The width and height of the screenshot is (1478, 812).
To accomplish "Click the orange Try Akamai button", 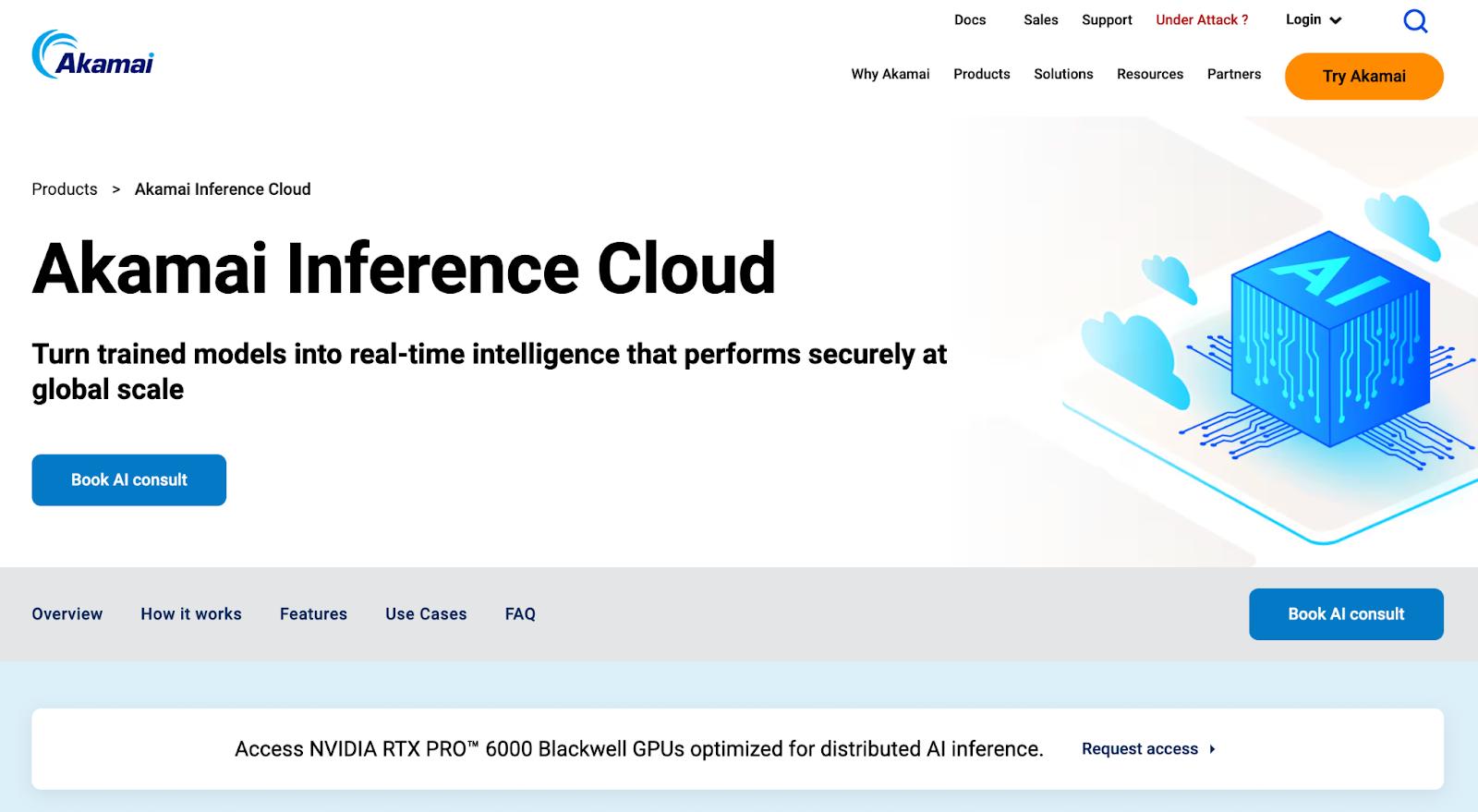I will click(1363, 76).
